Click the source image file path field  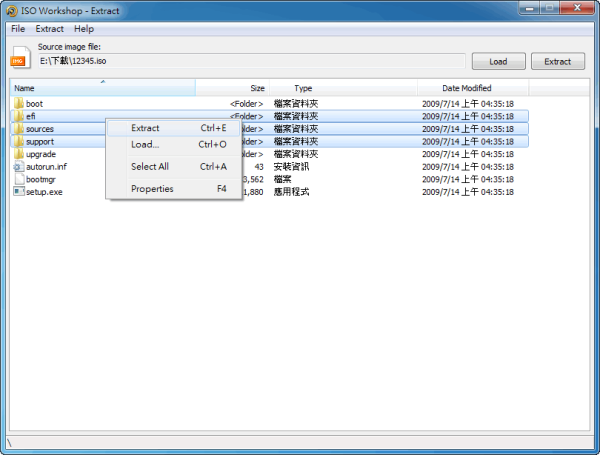click(250, 61)
